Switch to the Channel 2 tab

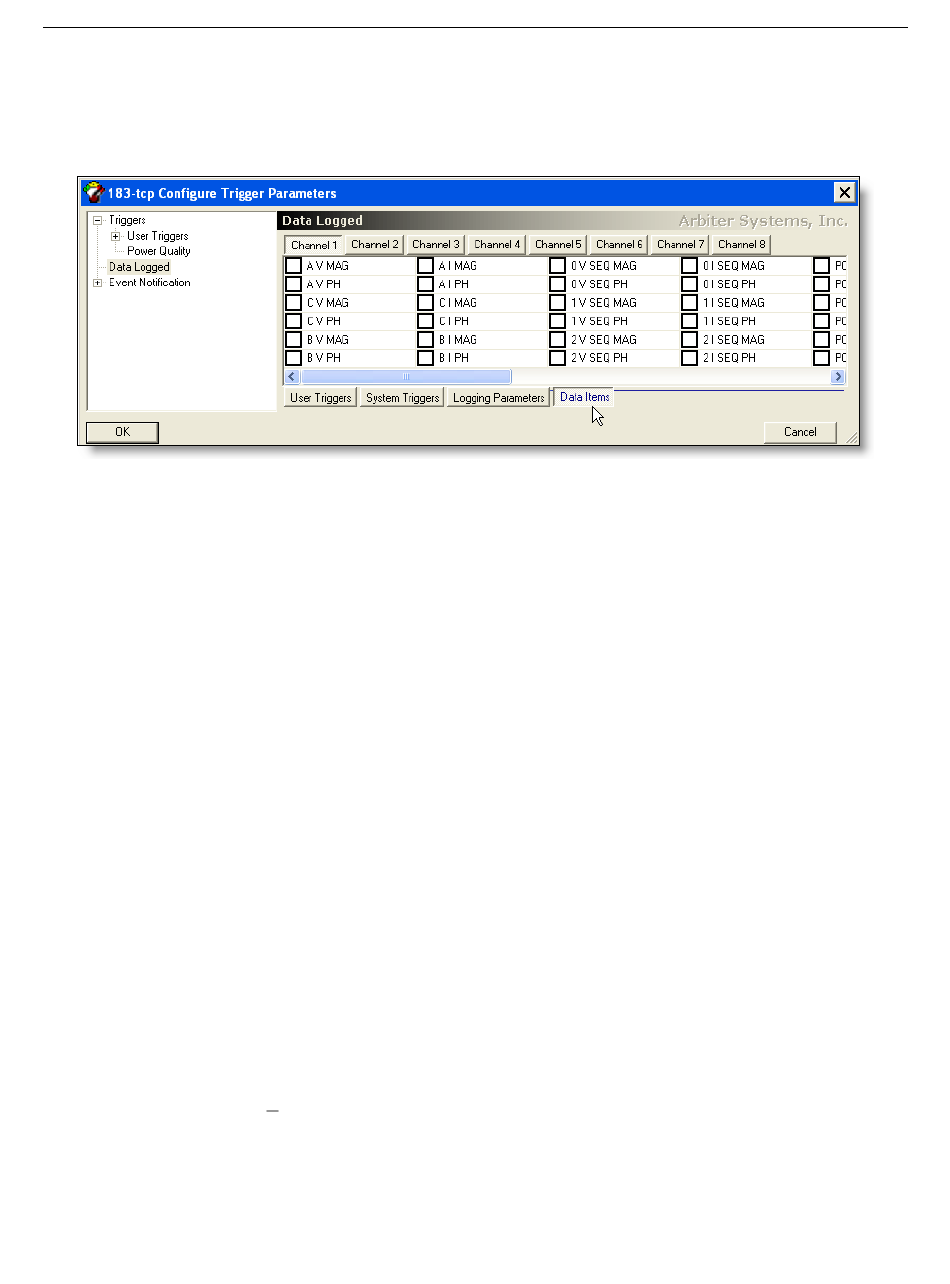375,245
